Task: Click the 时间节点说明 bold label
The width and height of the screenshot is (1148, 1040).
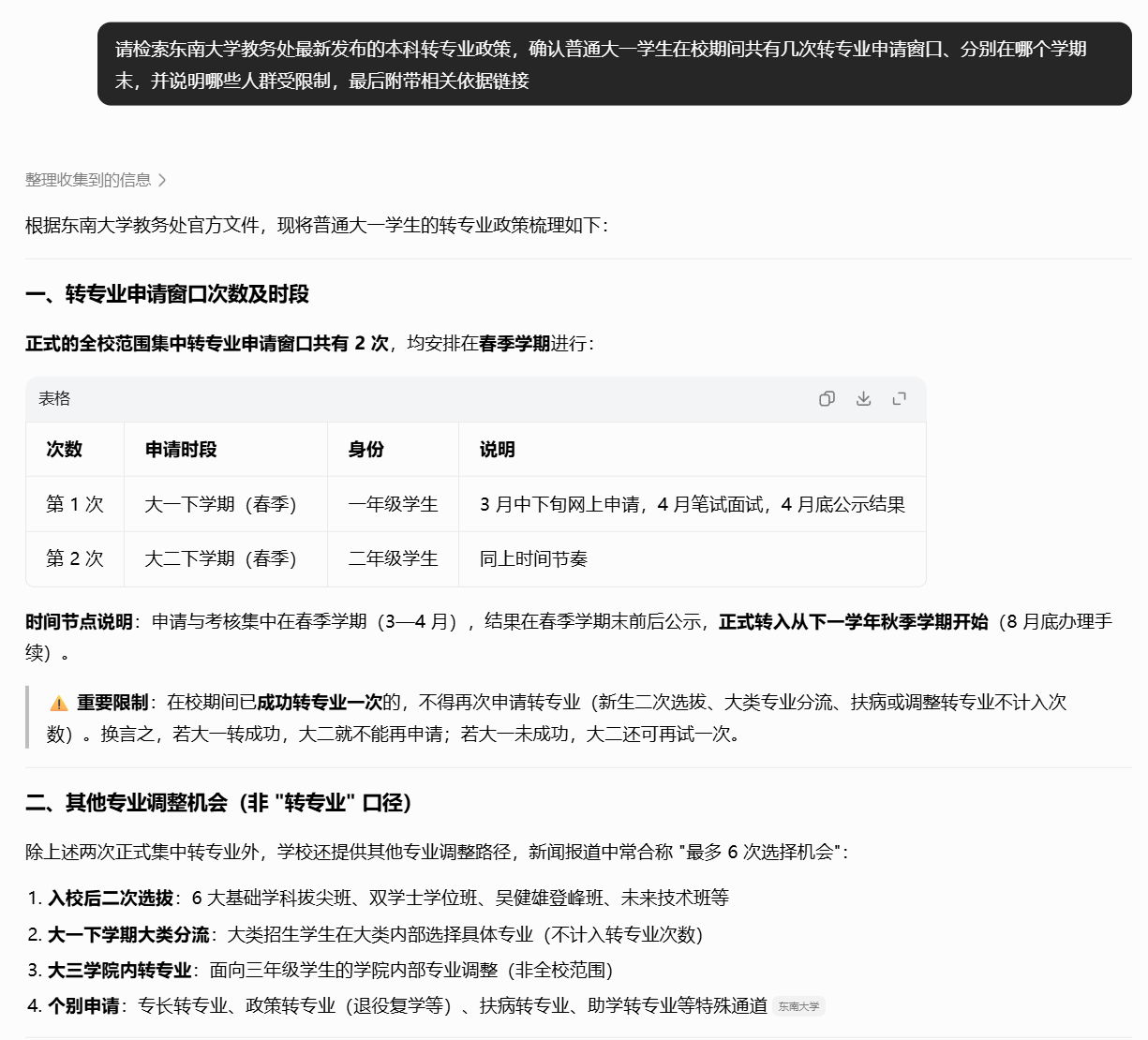Action: coord(79,622)
